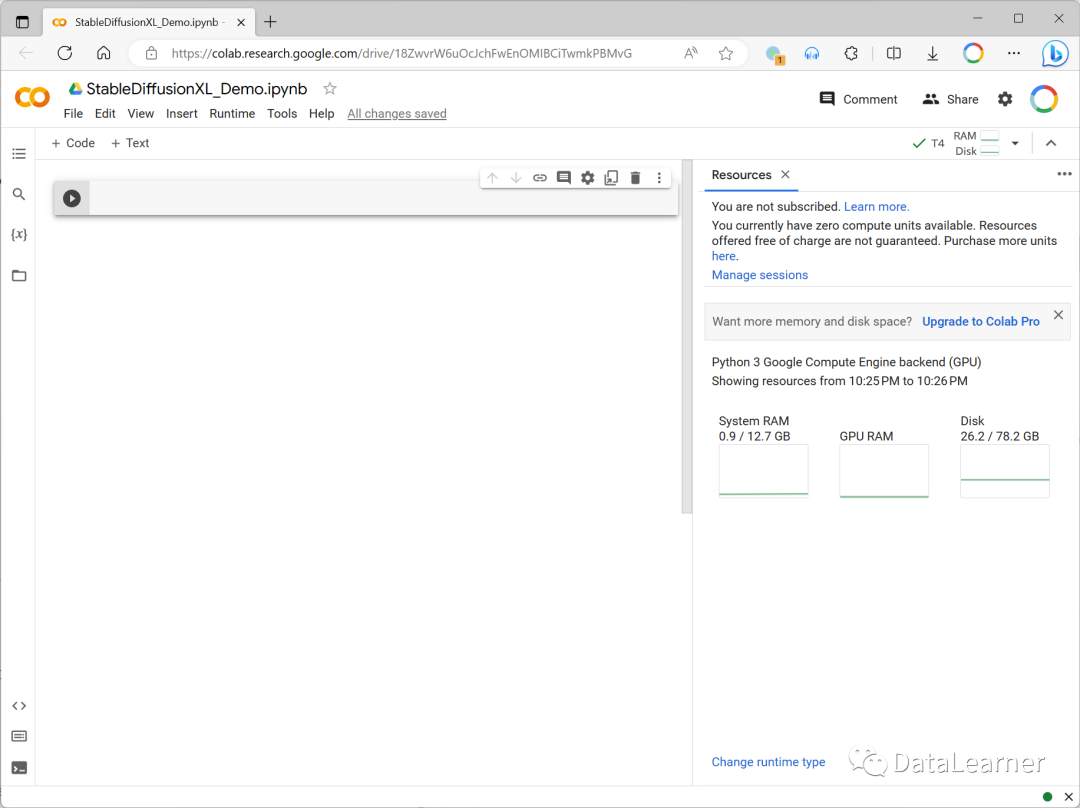Viewport: 1080px width, 808px height.
Task: Click All changes saved link
Action: tap(397, 114)
